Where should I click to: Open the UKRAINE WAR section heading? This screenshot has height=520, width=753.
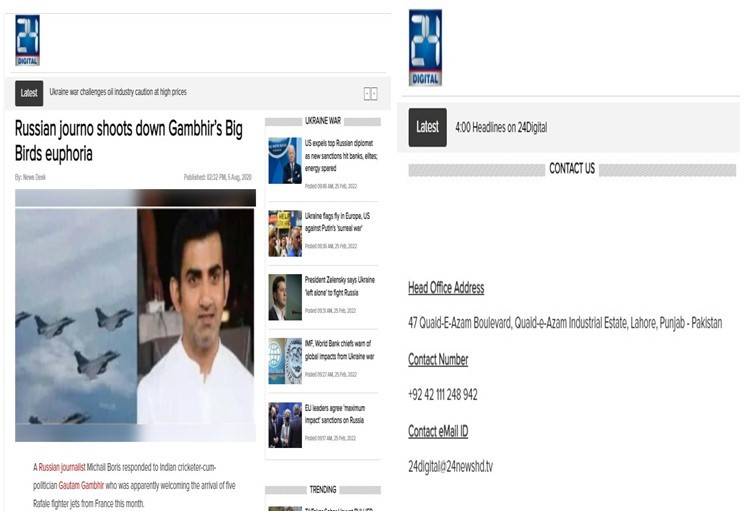[x=323, y=121]
